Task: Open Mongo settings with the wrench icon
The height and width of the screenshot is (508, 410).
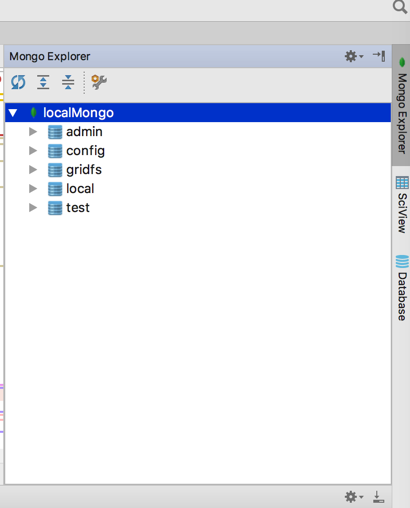Action: pyautogui.click(x=99, y=82)
